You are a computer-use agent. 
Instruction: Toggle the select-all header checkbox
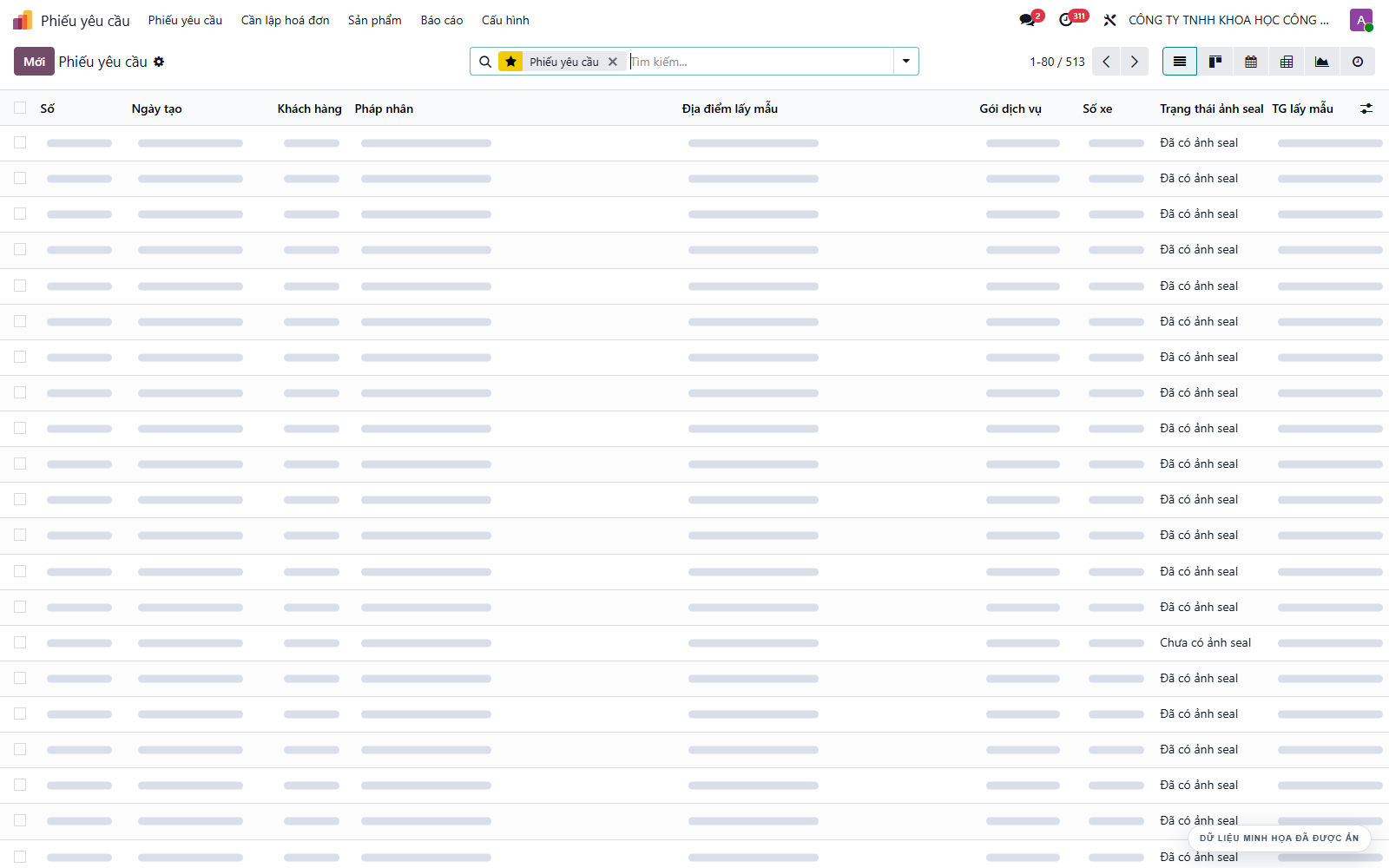coord(20,108)
